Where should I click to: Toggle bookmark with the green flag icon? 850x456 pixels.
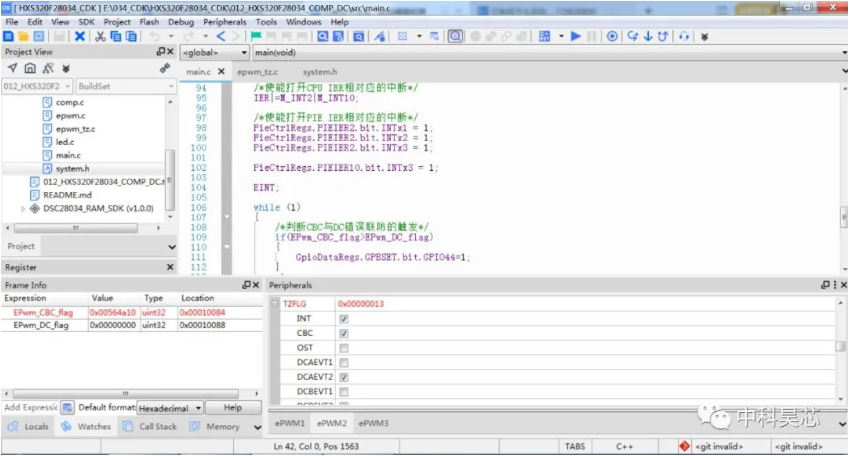coord(256,36)
